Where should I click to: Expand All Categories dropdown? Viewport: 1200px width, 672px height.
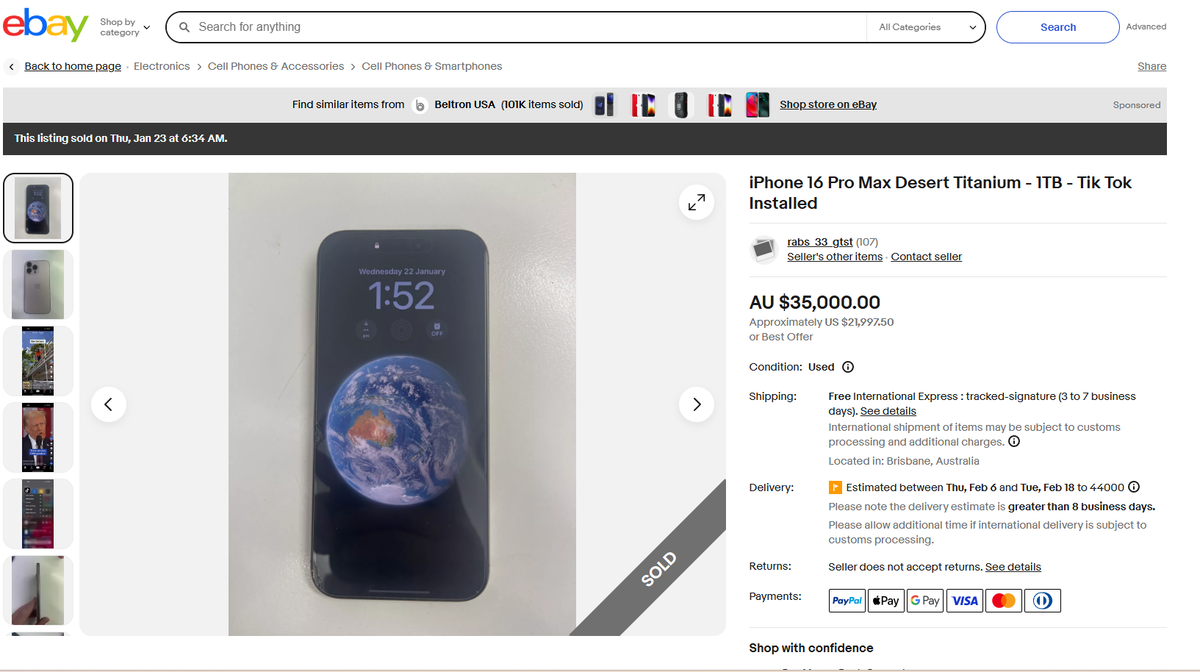tap(926, 27)
